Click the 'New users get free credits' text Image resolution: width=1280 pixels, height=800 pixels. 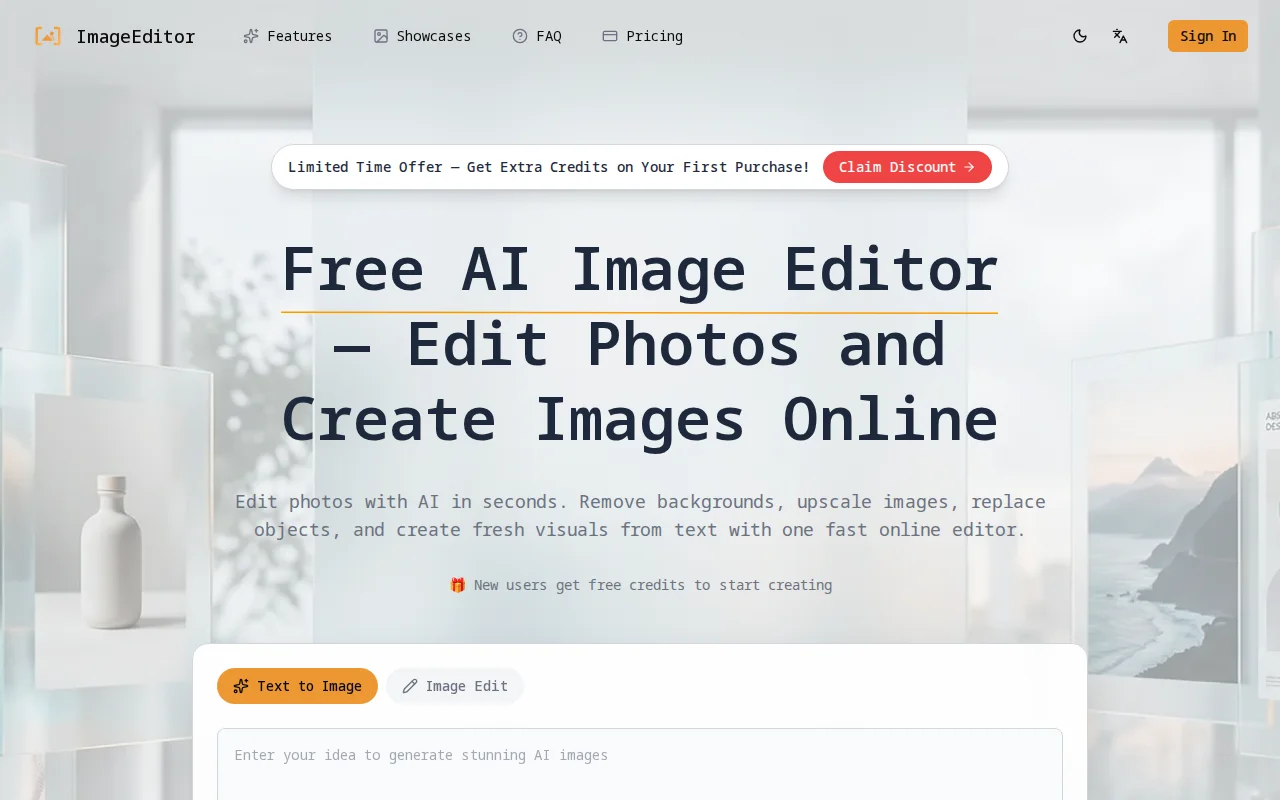[x=653, y=585]
